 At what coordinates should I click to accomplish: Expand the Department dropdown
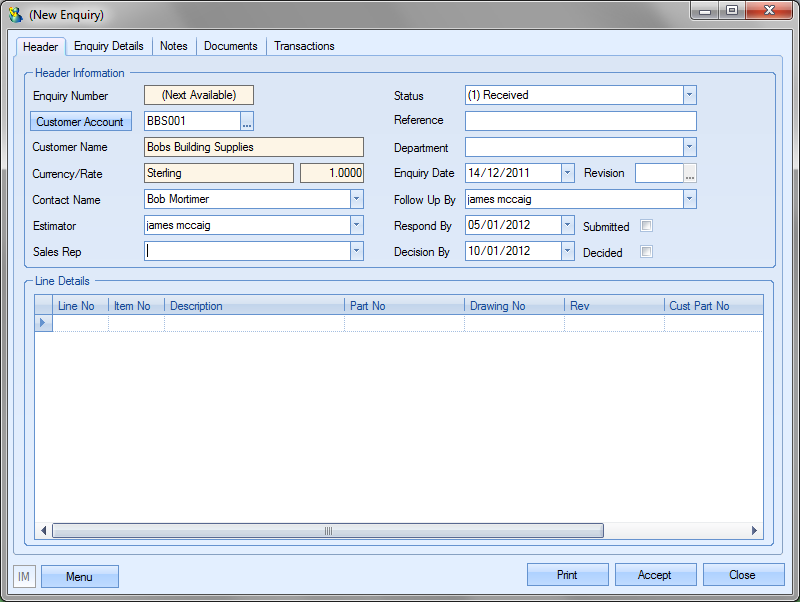click(689, 147)
